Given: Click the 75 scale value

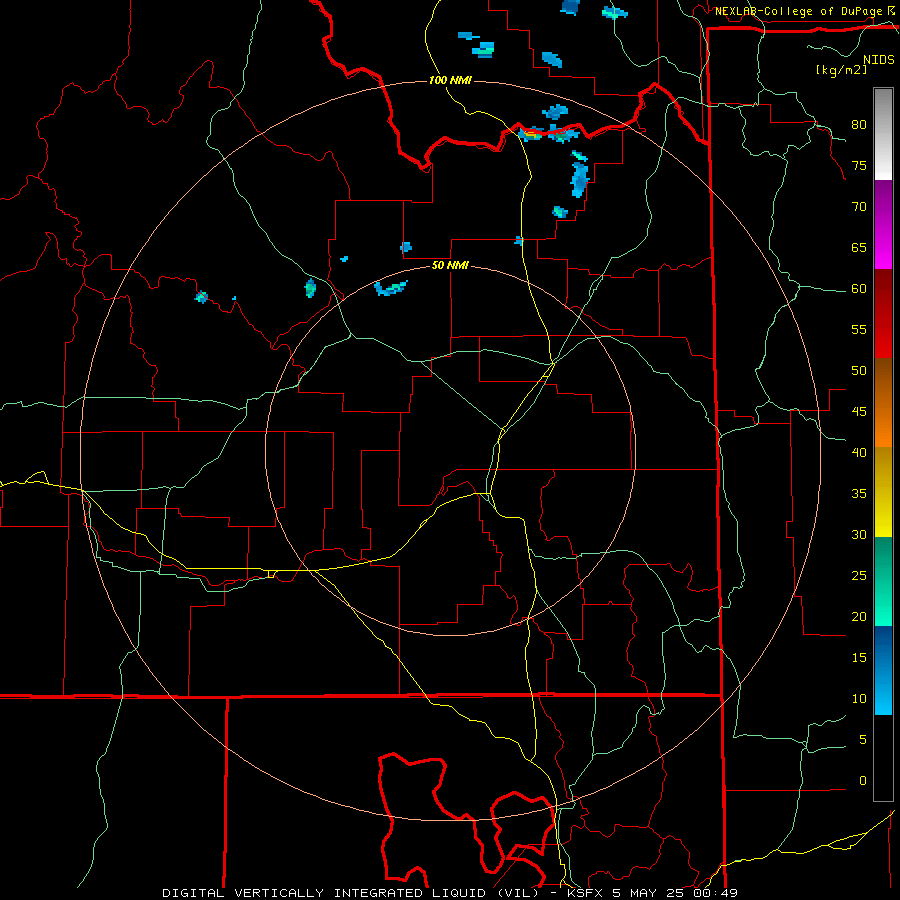Looking at the screenshot, I should [859, 165].
